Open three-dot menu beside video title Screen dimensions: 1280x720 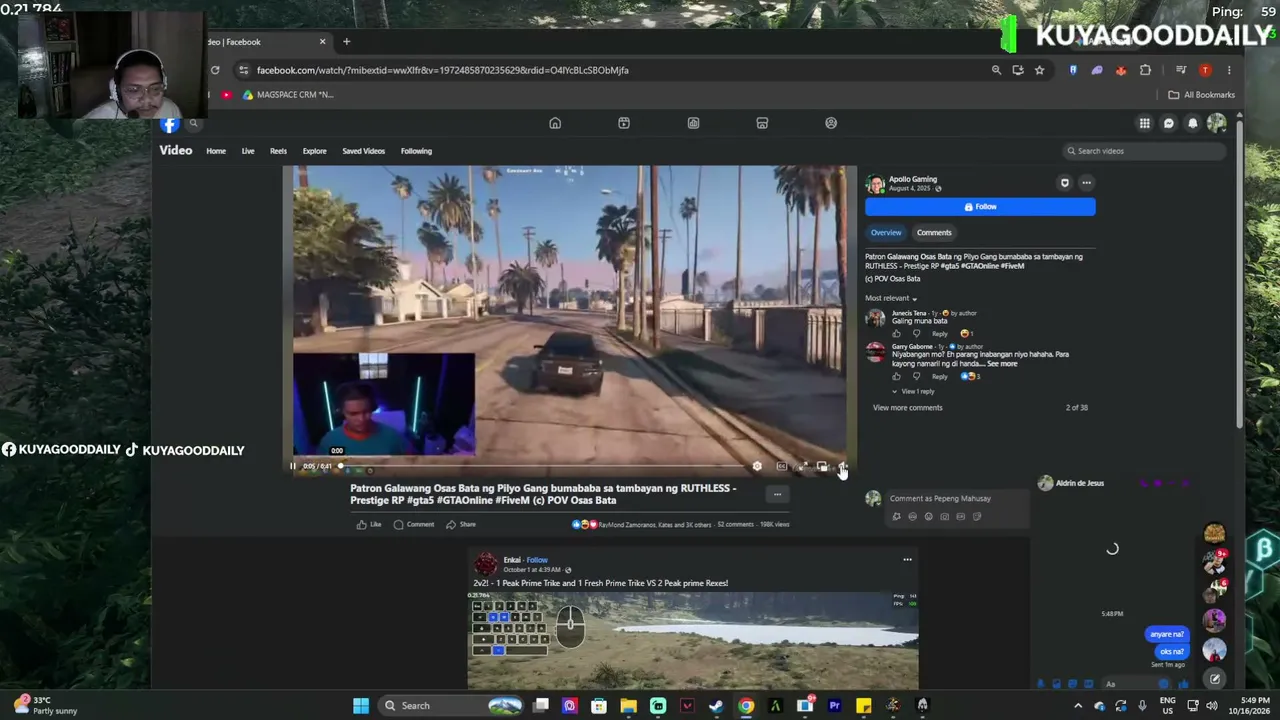(777, 494)
